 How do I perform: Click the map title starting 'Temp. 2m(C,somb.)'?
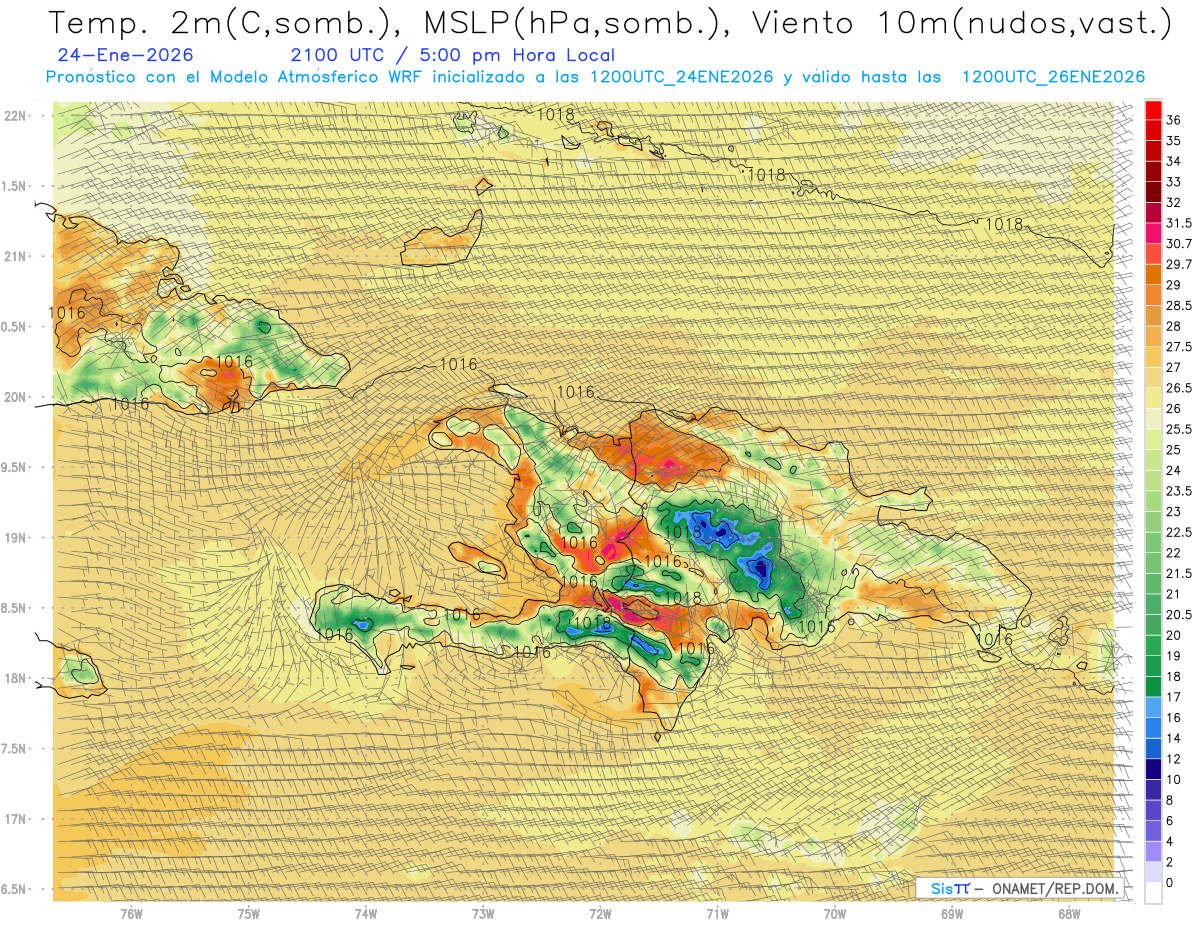(x=610, y=24)
